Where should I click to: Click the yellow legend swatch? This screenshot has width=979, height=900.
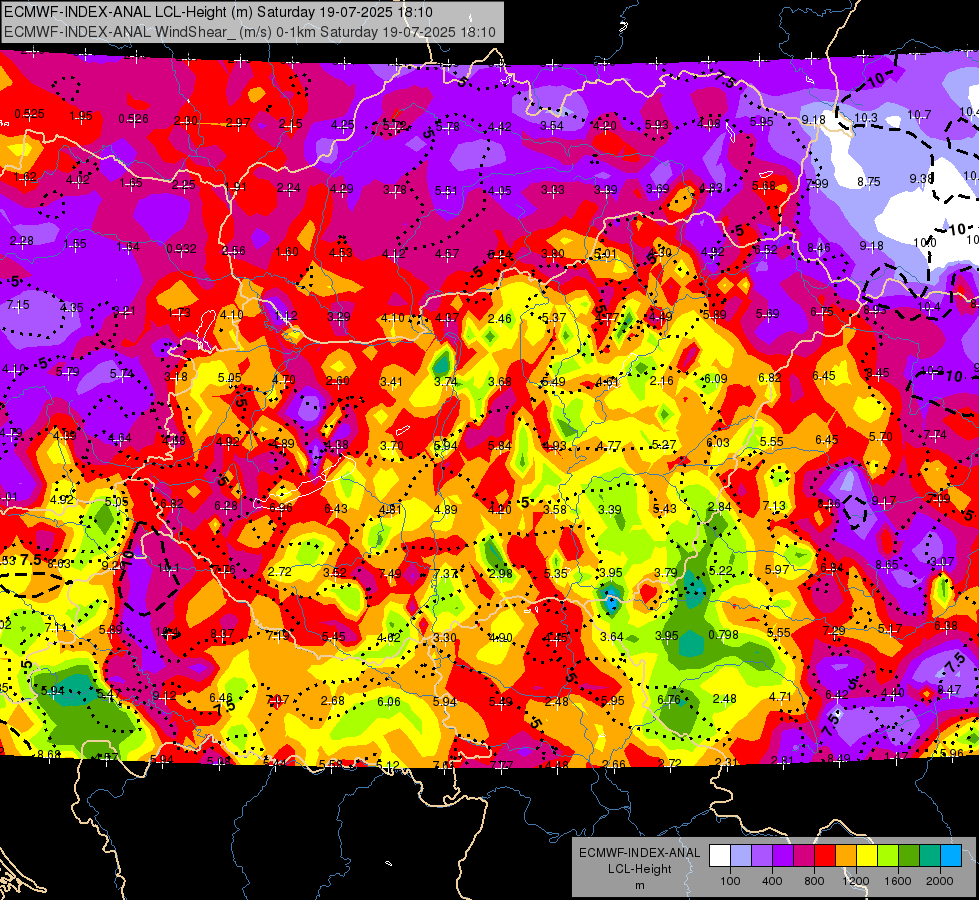point(867,856)
